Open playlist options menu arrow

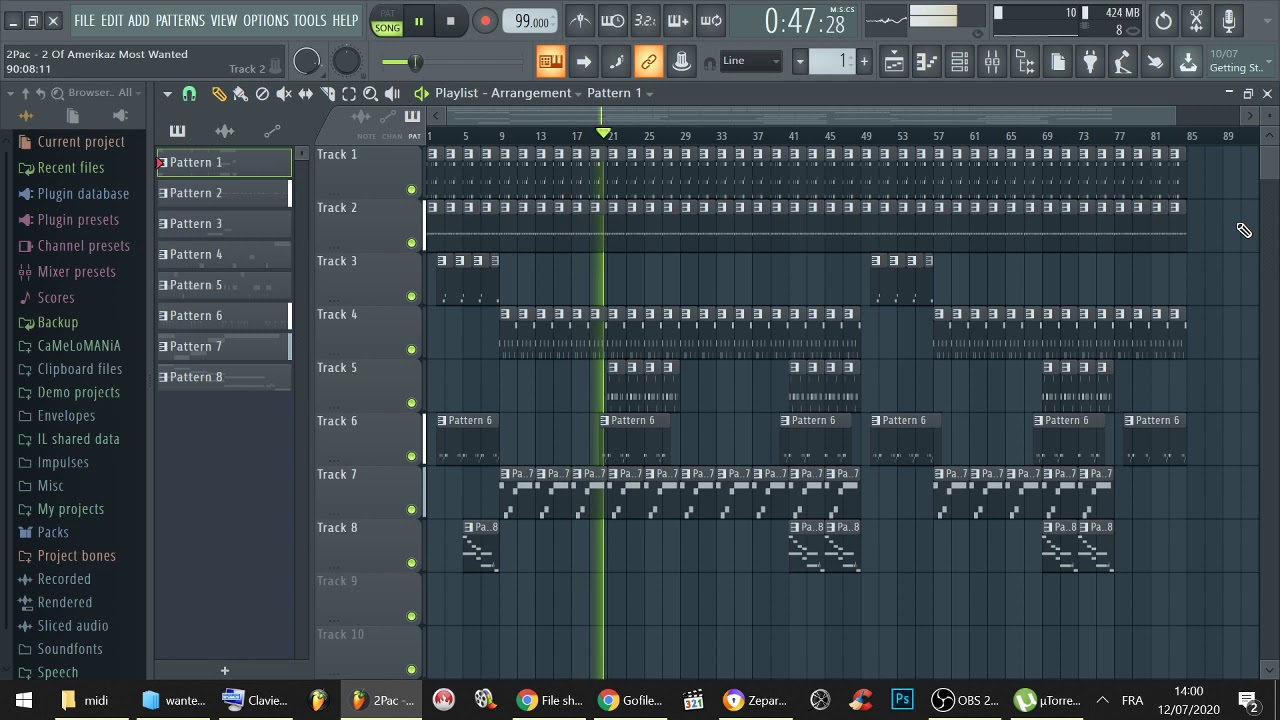tap(167, 94)
